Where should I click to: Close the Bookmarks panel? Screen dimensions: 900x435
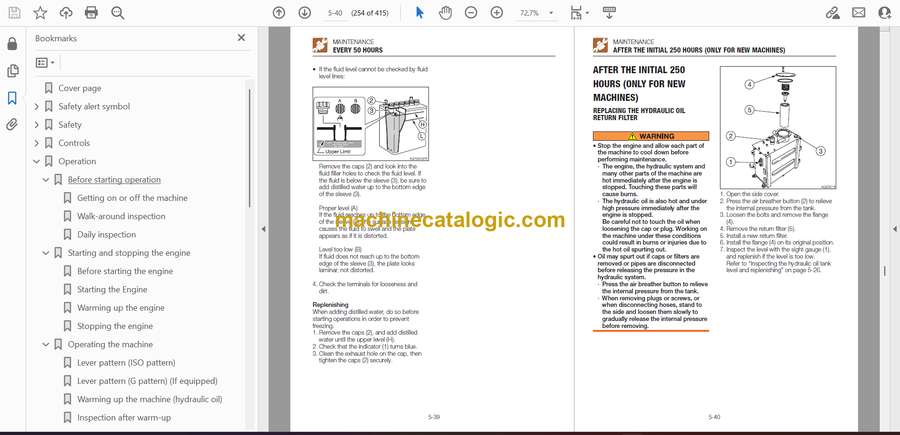click(x=241, y=38)
